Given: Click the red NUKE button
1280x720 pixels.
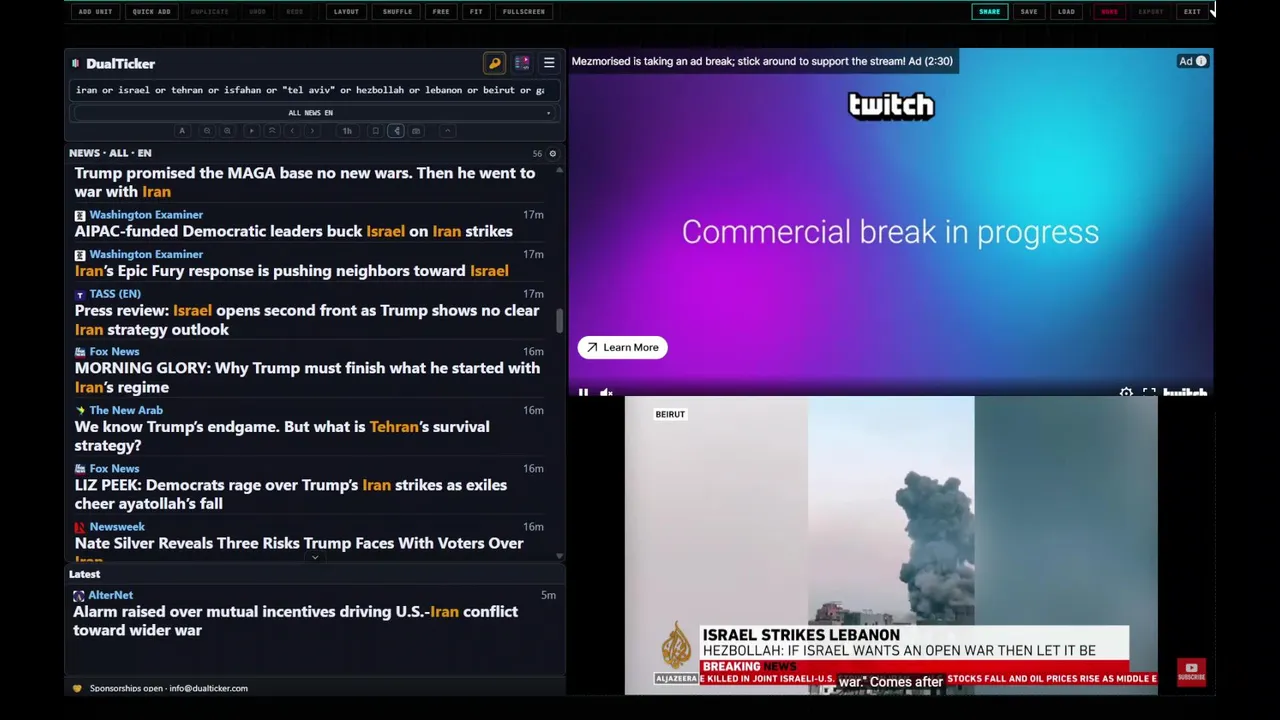Looking at the screenshot, I should click(x=1109, y=12).
